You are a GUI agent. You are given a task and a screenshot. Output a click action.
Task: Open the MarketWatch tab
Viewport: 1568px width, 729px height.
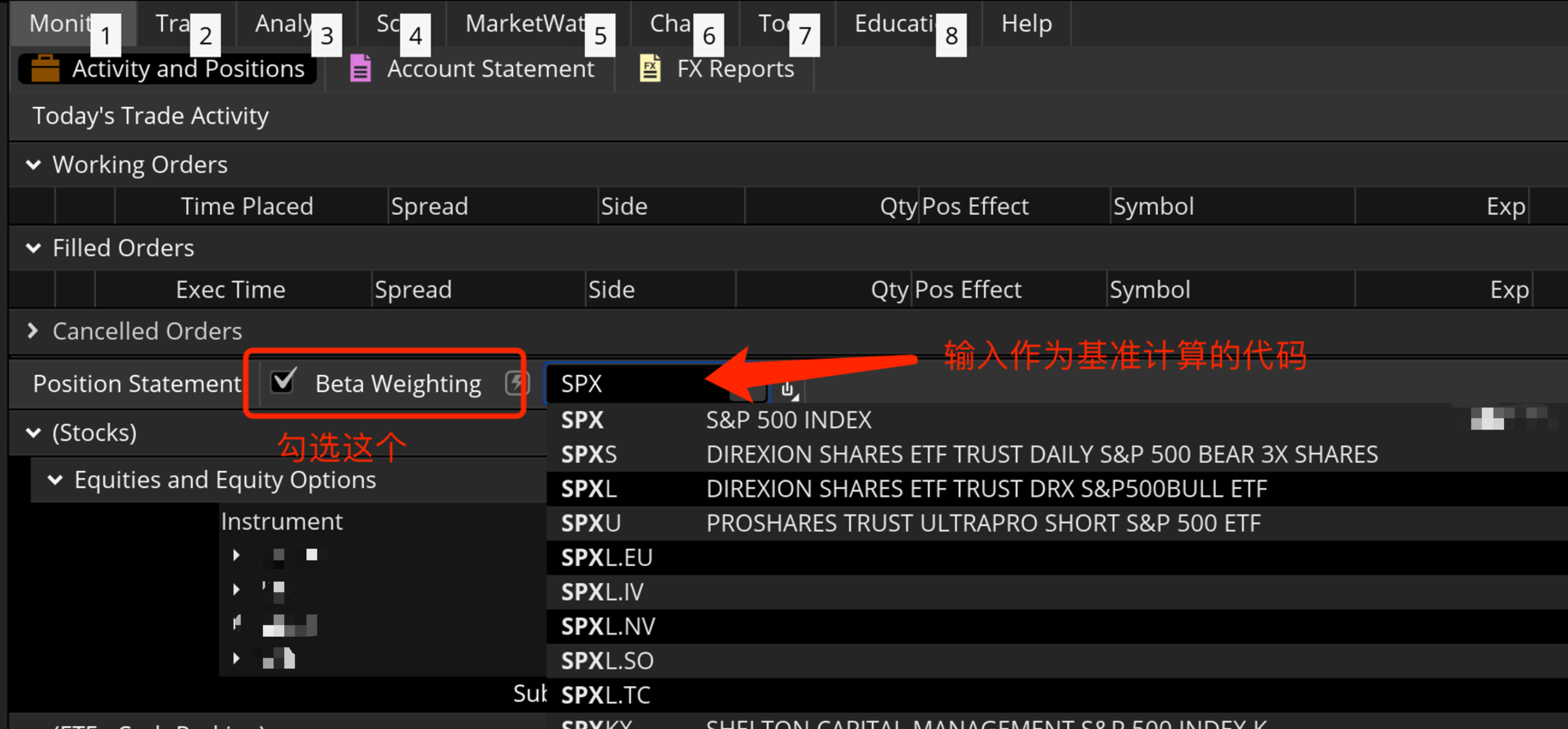(x=538, y=23)
